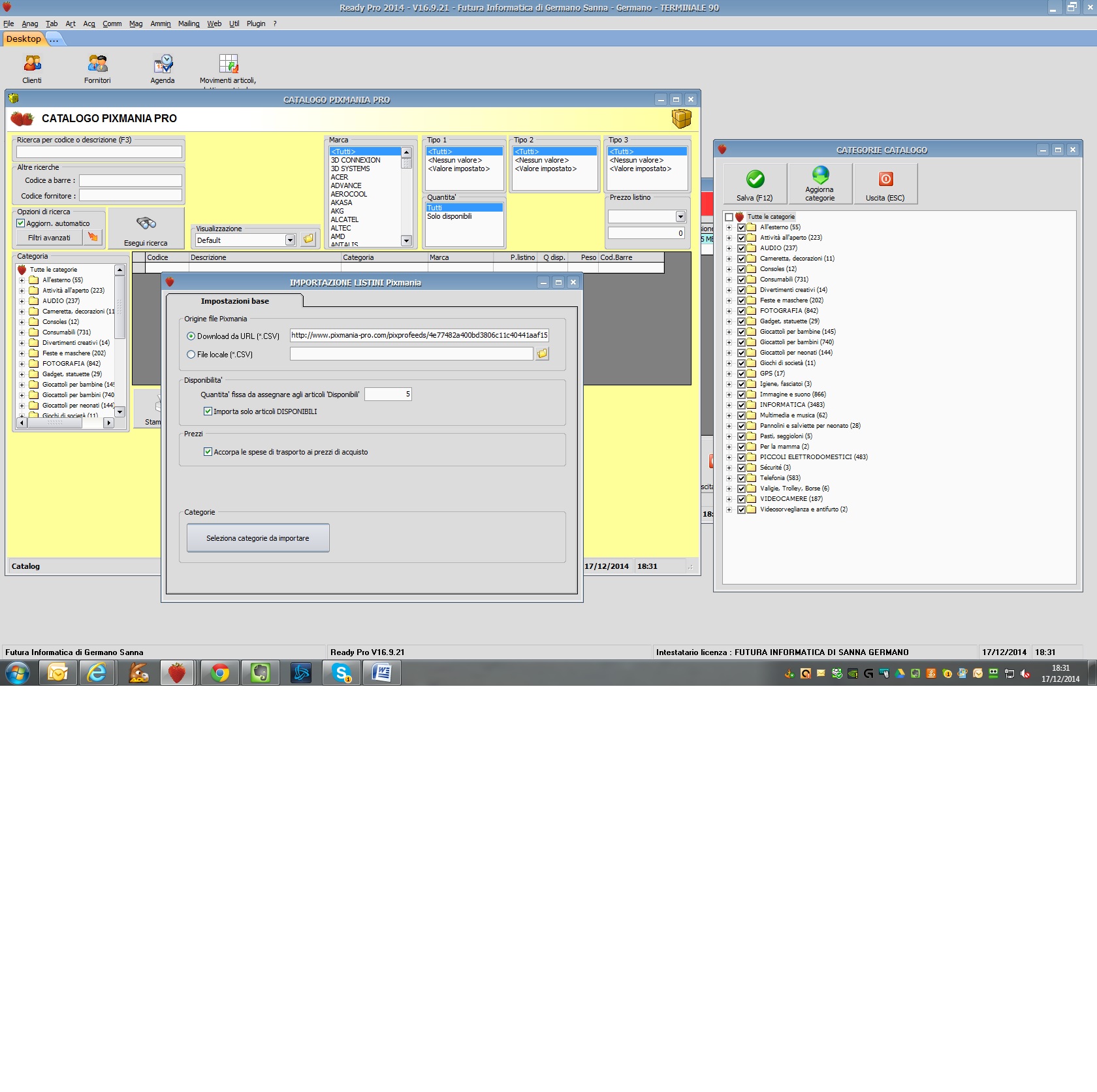Open the mail envelope taskbar icon
Screen dimensions: 1097x1092
tap(57, 673)
